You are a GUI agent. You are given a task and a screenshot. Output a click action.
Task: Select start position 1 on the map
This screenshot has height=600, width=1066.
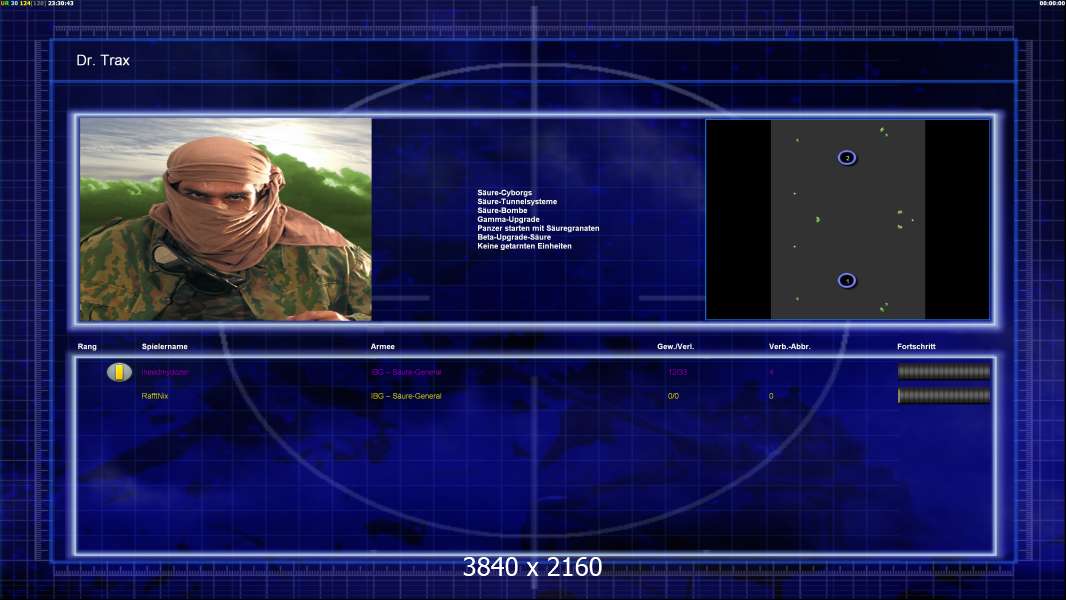pos(846,280)
